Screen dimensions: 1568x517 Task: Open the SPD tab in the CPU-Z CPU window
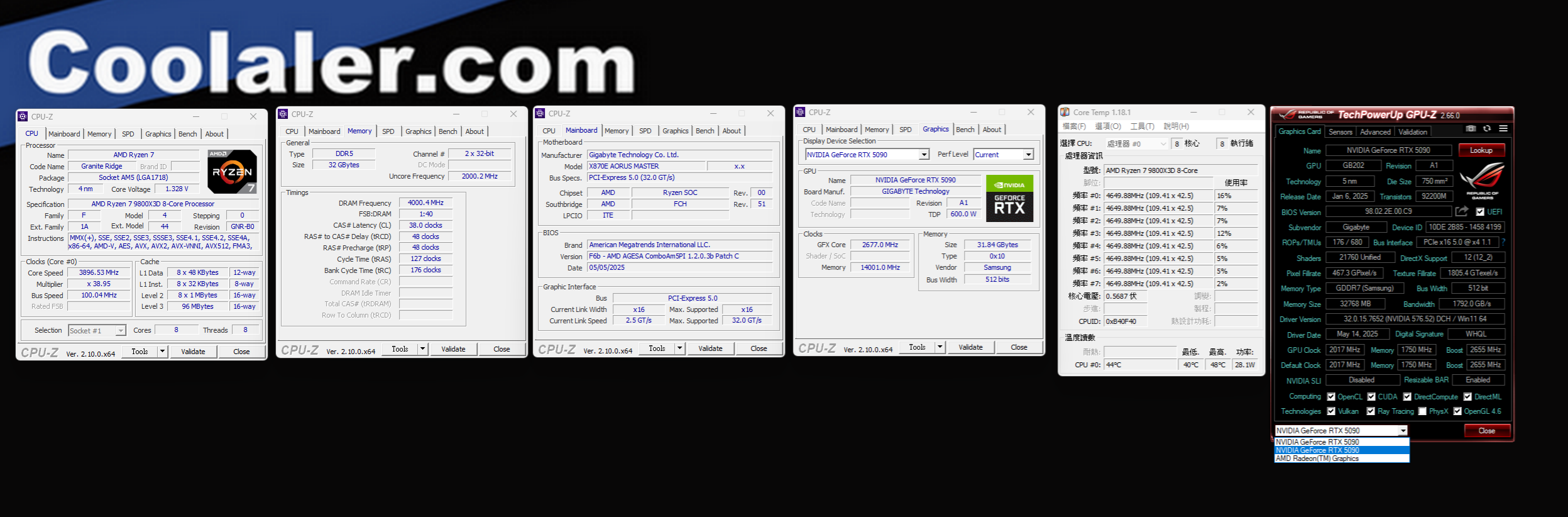tap(128, 134)
